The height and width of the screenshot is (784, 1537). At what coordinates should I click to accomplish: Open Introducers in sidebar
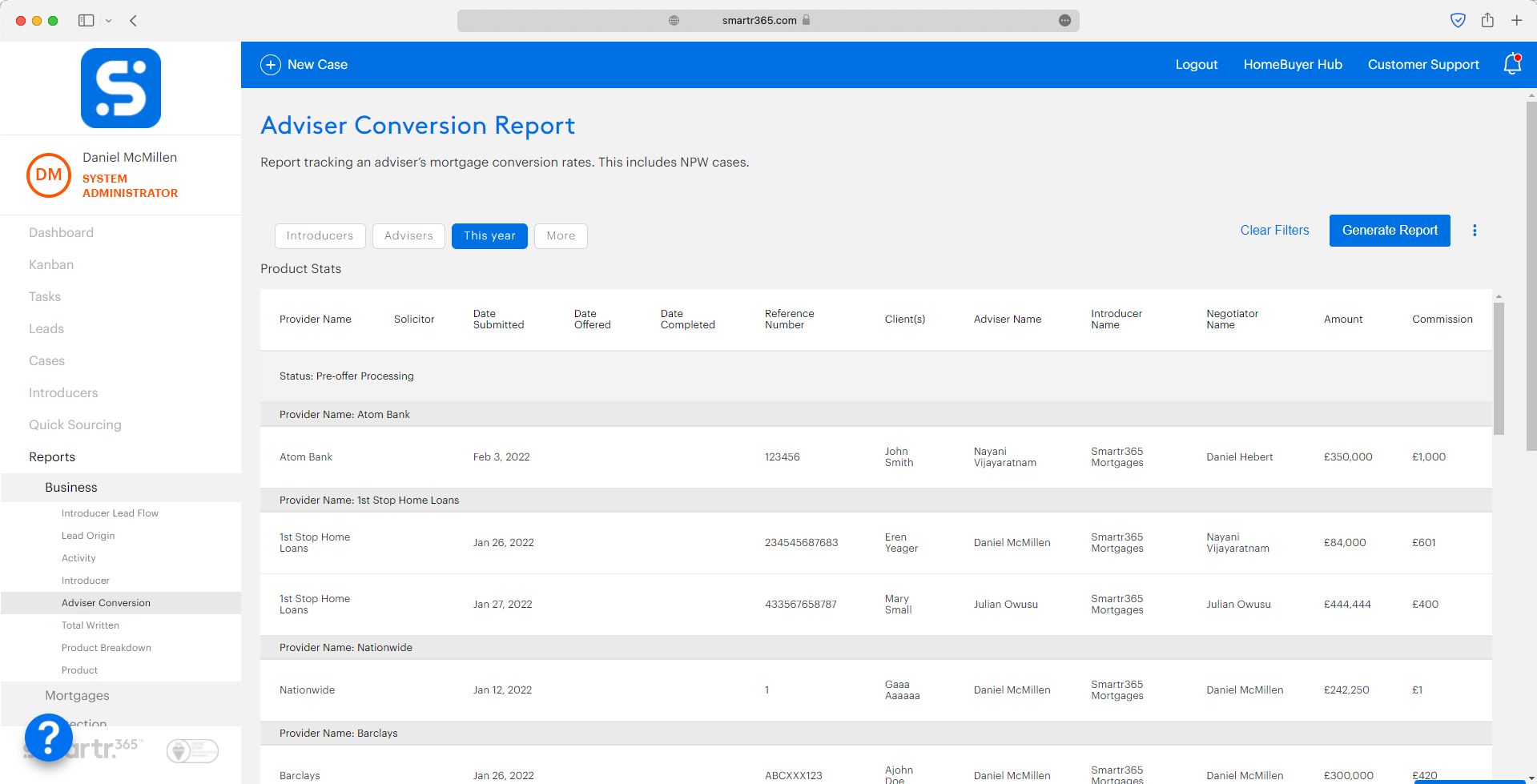click(63, 393)
